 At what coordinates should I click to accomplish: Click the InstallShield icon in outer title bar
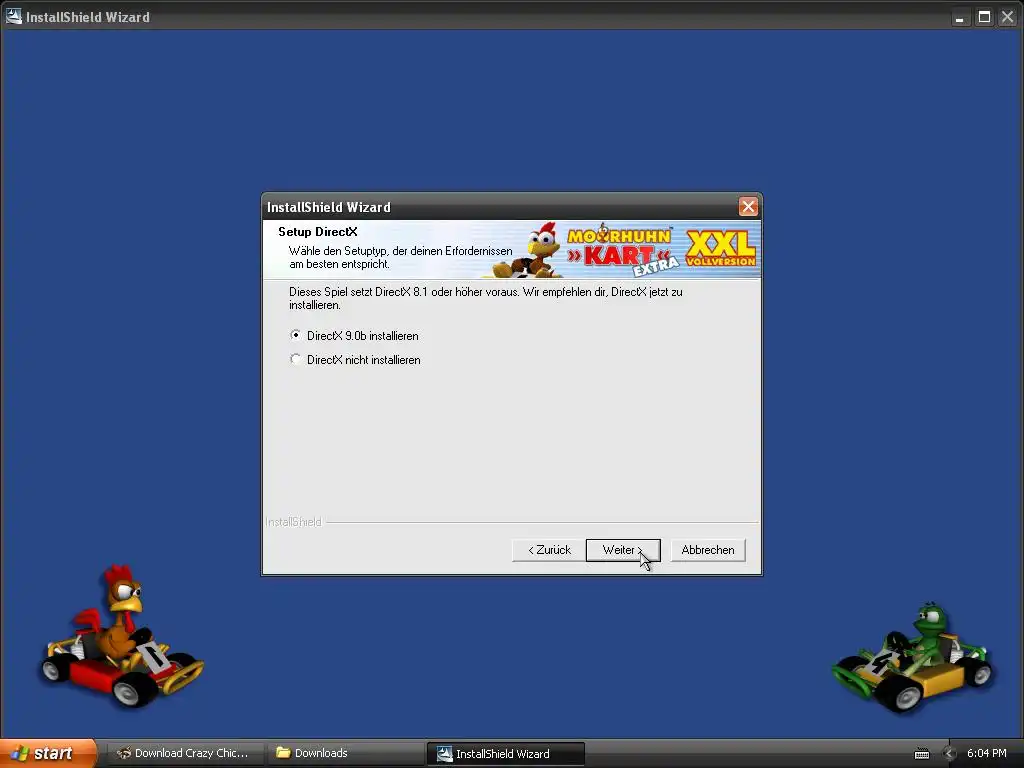point(13,16)
